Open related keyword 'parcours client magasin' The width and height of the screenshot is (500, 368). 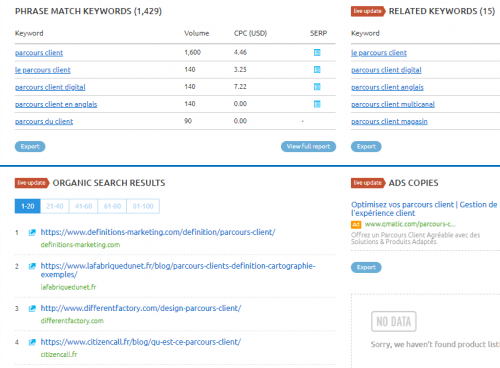click(x=389, y=121)
